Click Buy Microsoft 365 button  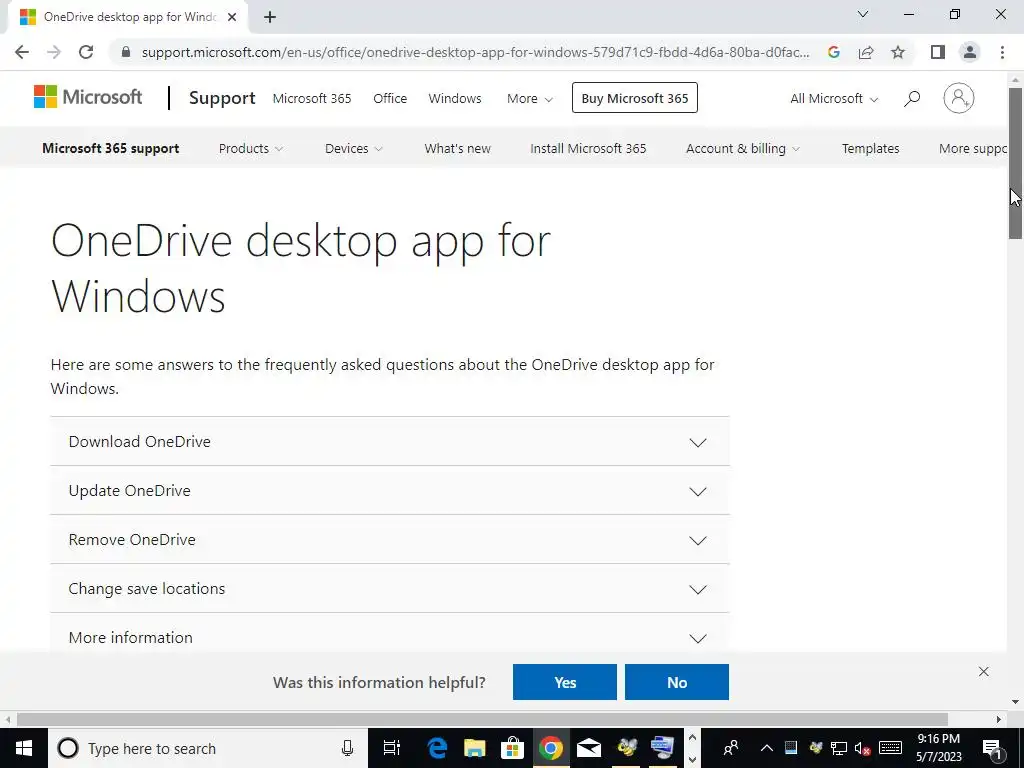pos(635,98)
